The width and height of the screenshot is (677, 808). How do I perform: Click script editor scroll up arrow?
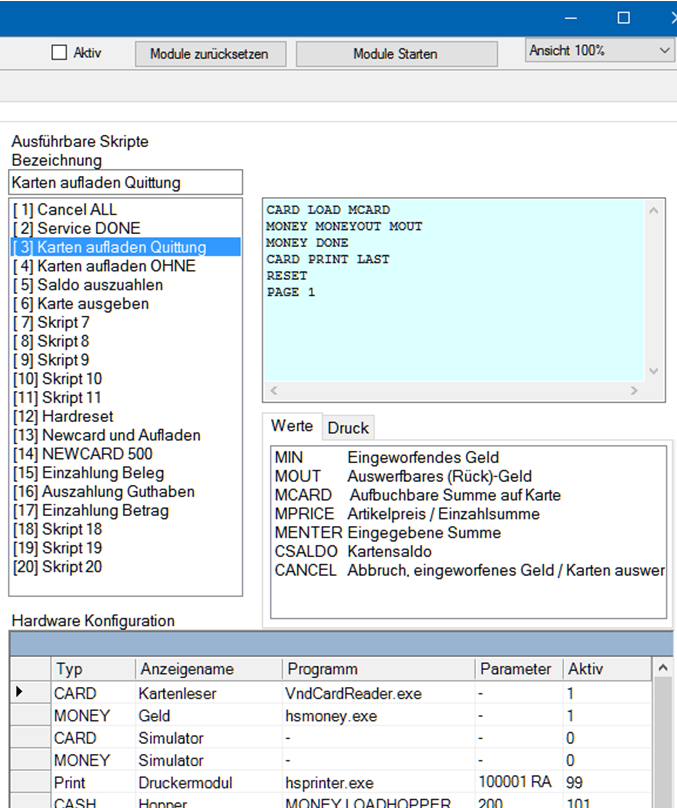[654, 210]
